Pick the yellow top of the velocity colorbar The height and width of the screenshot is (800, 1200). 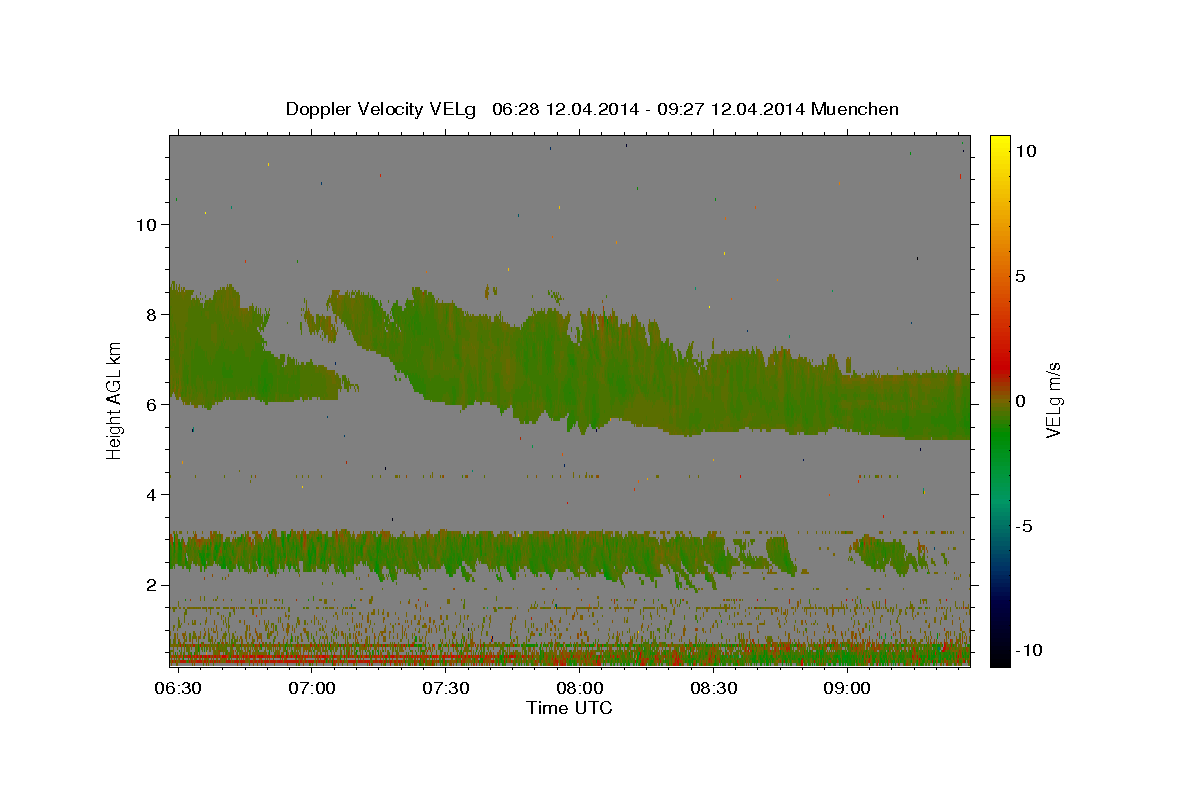pos(999,145)
